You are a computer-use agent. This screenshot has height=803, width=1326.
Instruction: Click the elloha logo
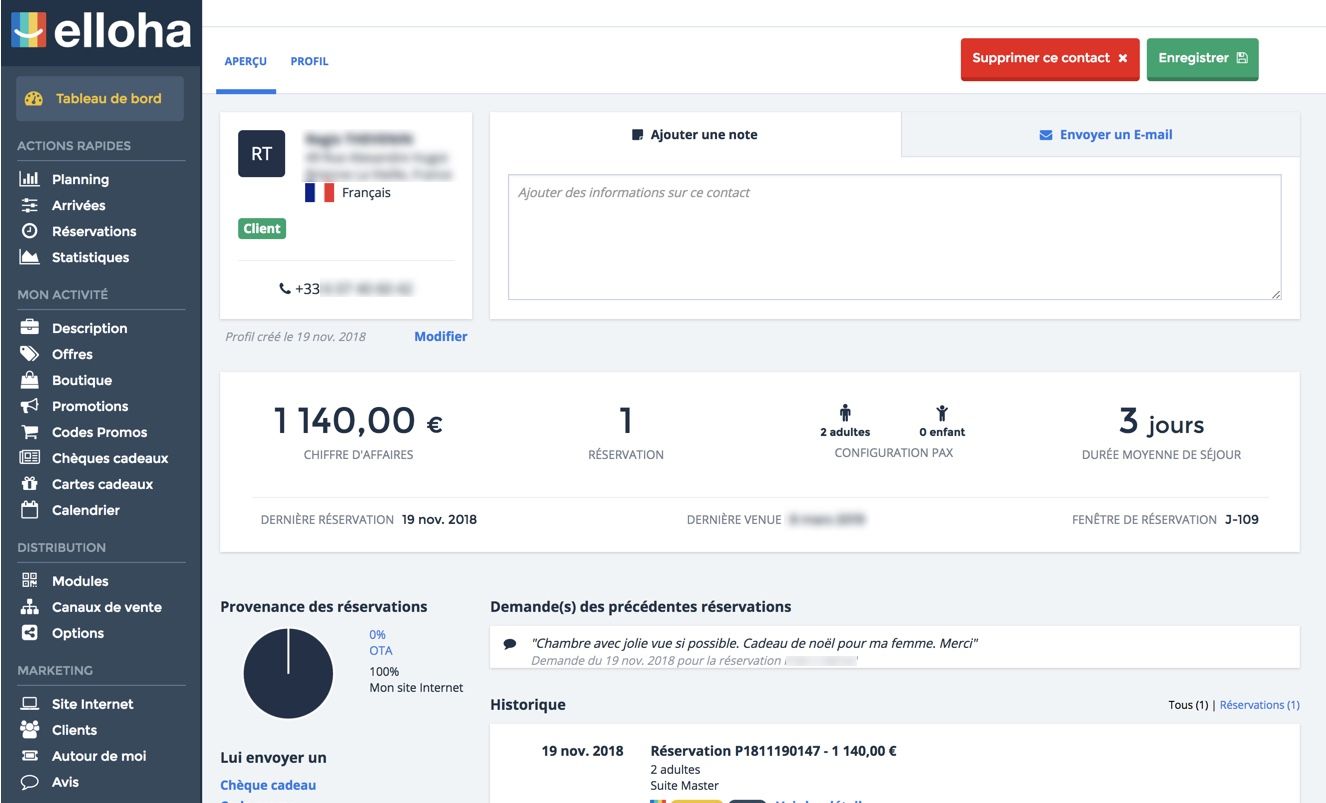(100, 31)
